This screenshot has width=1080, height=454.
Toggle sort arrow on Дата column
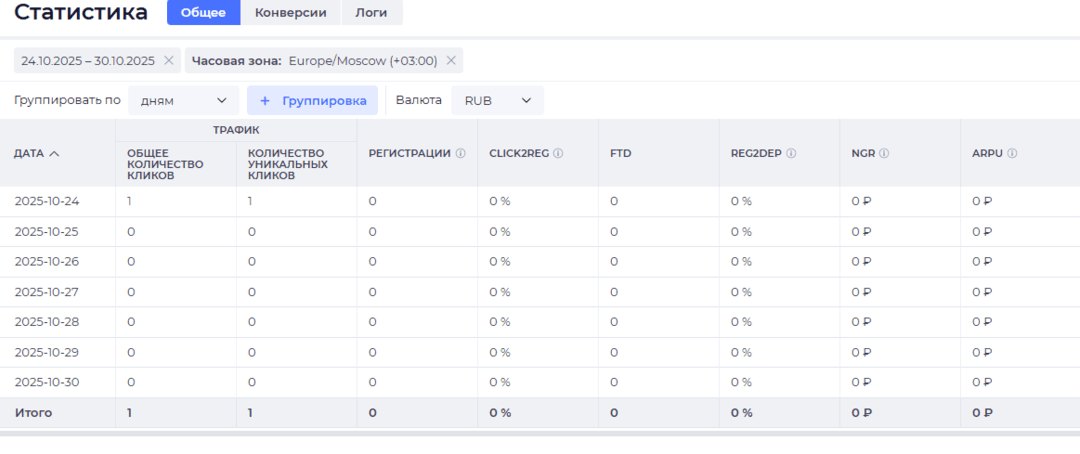click(54, 154)
